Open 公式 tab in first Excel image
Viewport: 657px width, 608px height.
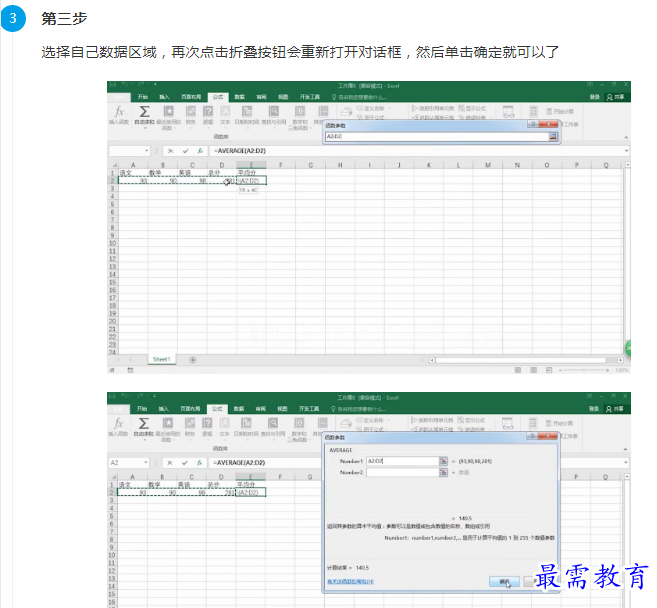click(218, 97)
